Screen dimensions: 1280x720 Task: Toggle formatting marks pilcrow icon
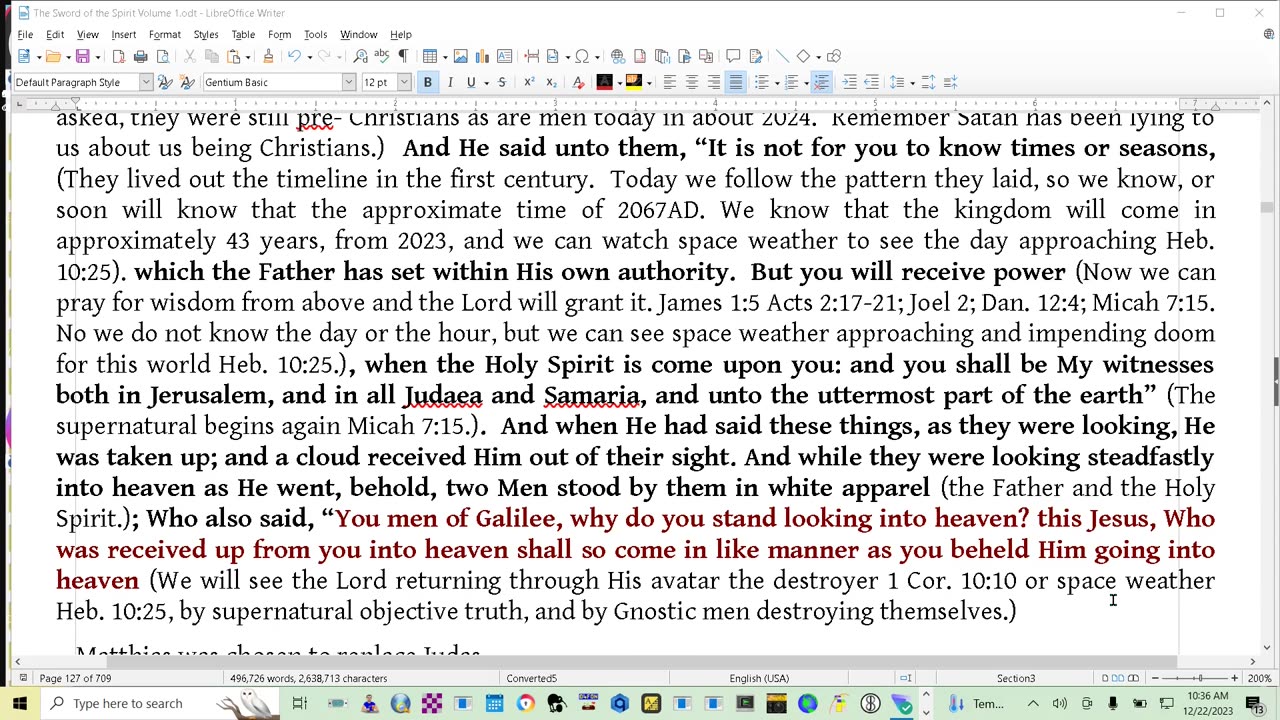click(x=403, y=56)
